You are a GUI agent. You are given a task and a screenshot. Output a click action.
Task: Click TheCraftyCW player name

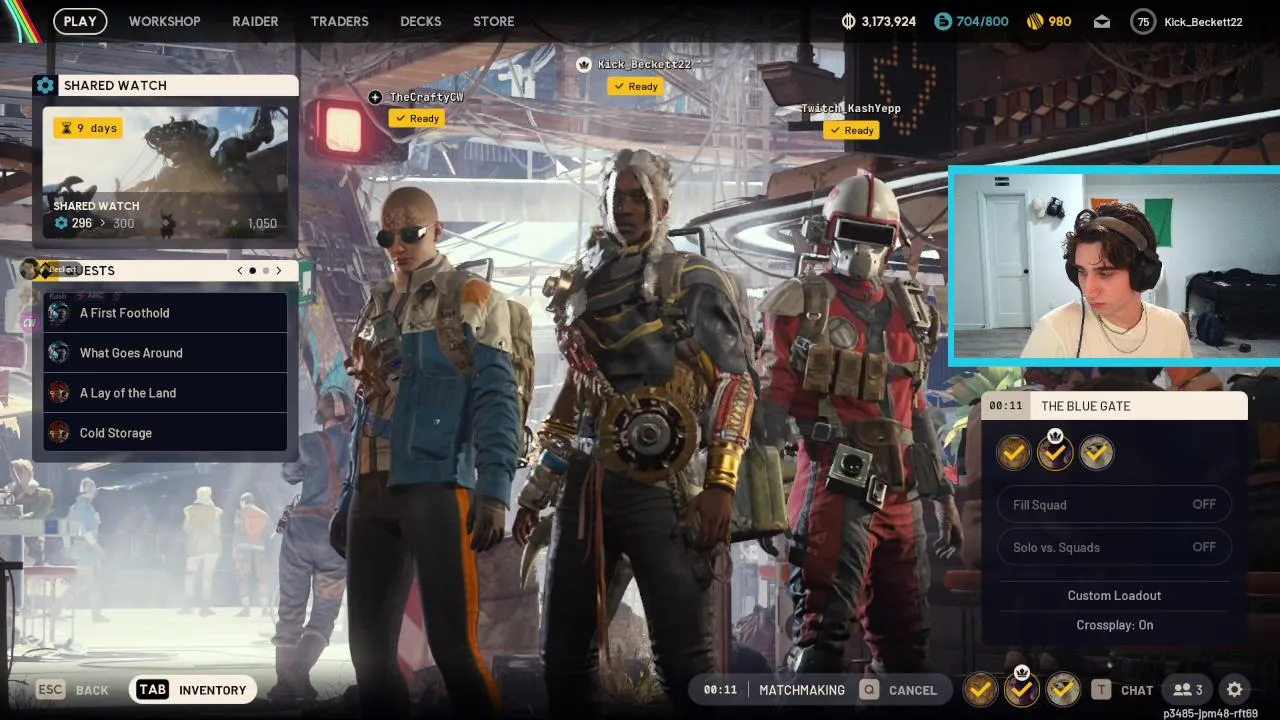tap(426, 97)
